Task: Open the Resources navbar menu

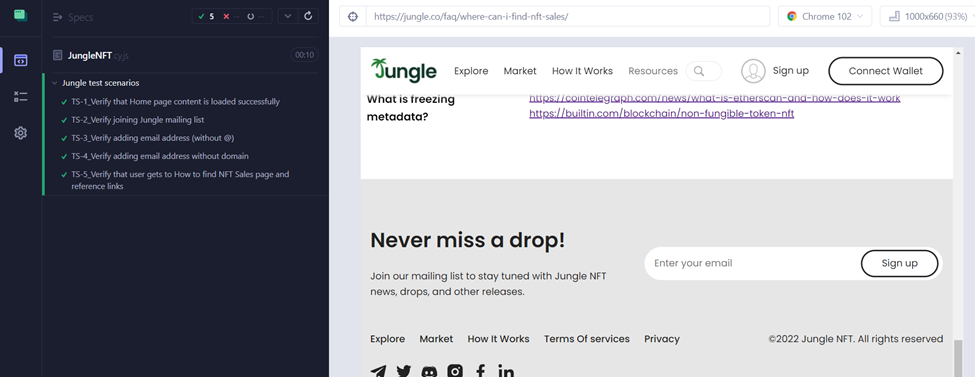Action: 653,71
